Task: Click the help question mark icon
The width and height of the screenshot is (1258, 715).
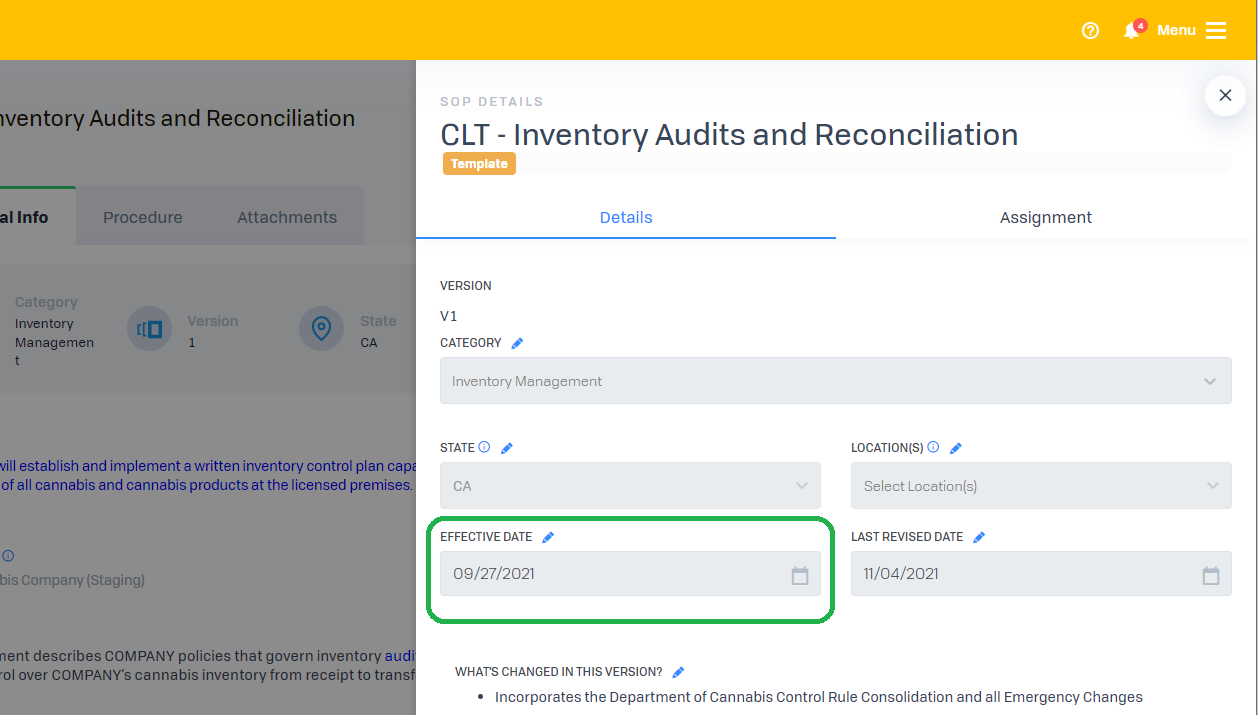Action: tap(1090, 31)
